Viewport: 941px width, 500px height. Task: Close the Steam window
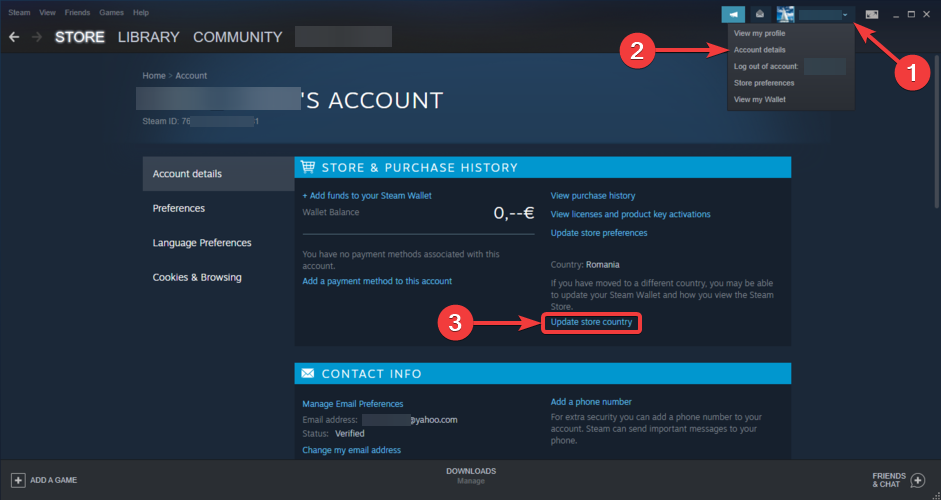tap(927, 14)
